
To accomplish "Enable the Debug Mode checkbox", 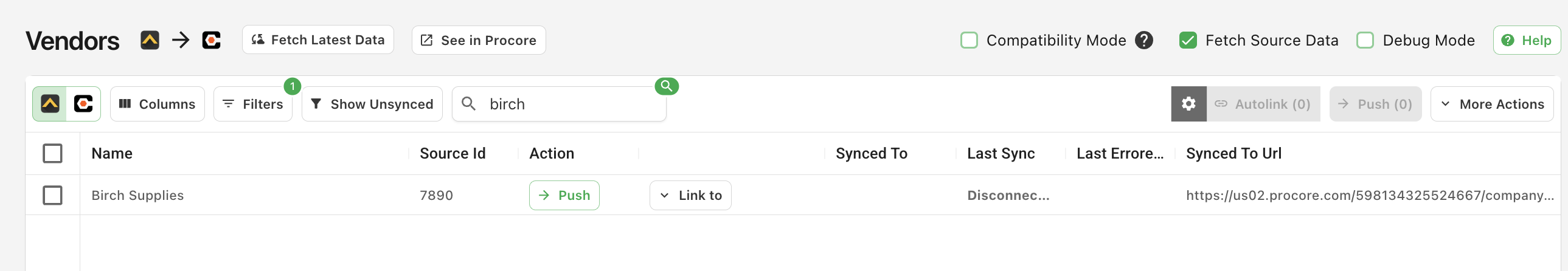I will (x=1365, y=40).
